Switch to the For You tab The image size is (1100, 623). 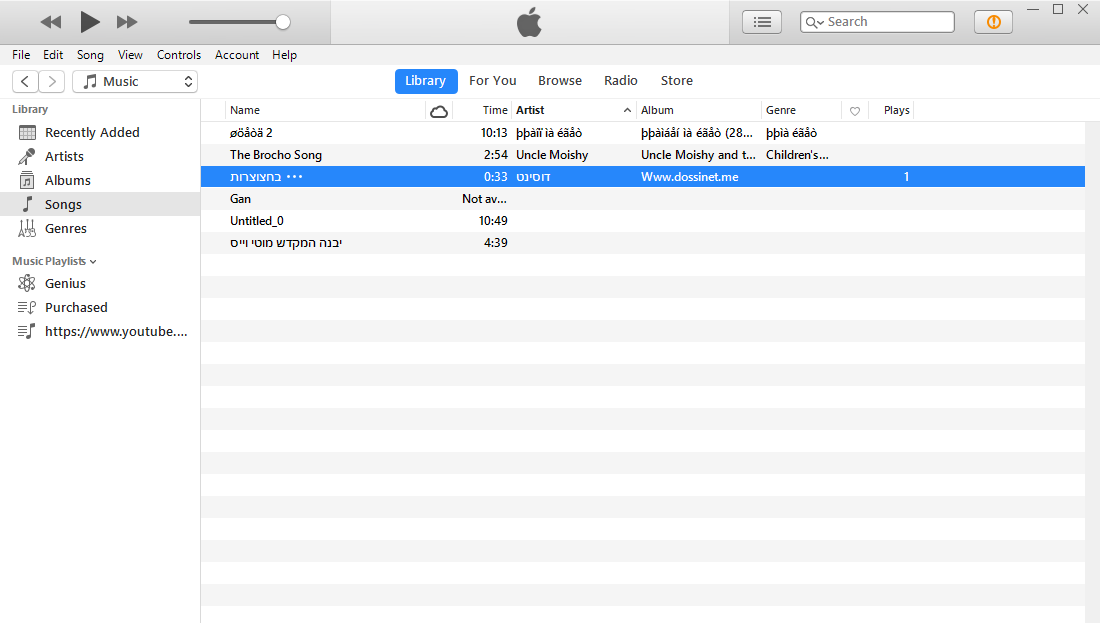[492, 81]
